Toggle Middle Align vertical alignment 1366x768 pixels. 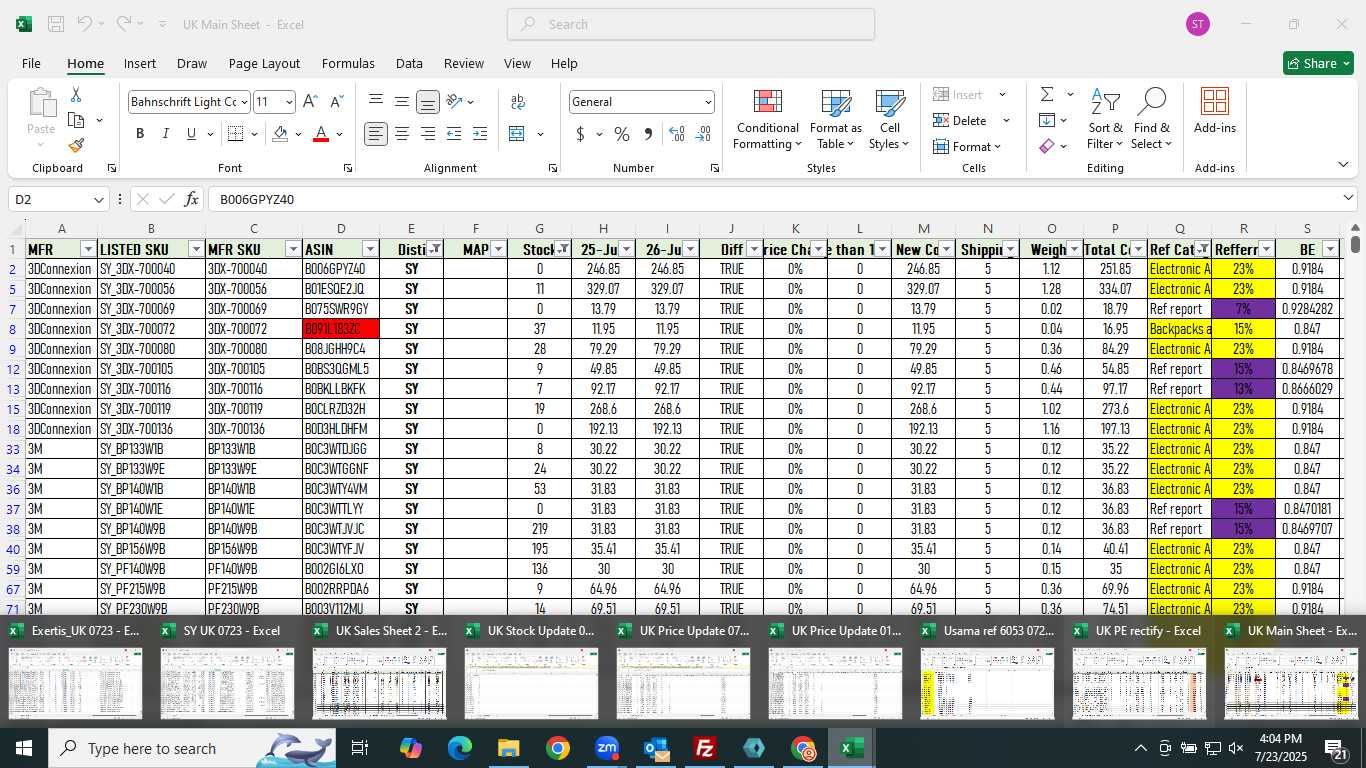point(402,101)
